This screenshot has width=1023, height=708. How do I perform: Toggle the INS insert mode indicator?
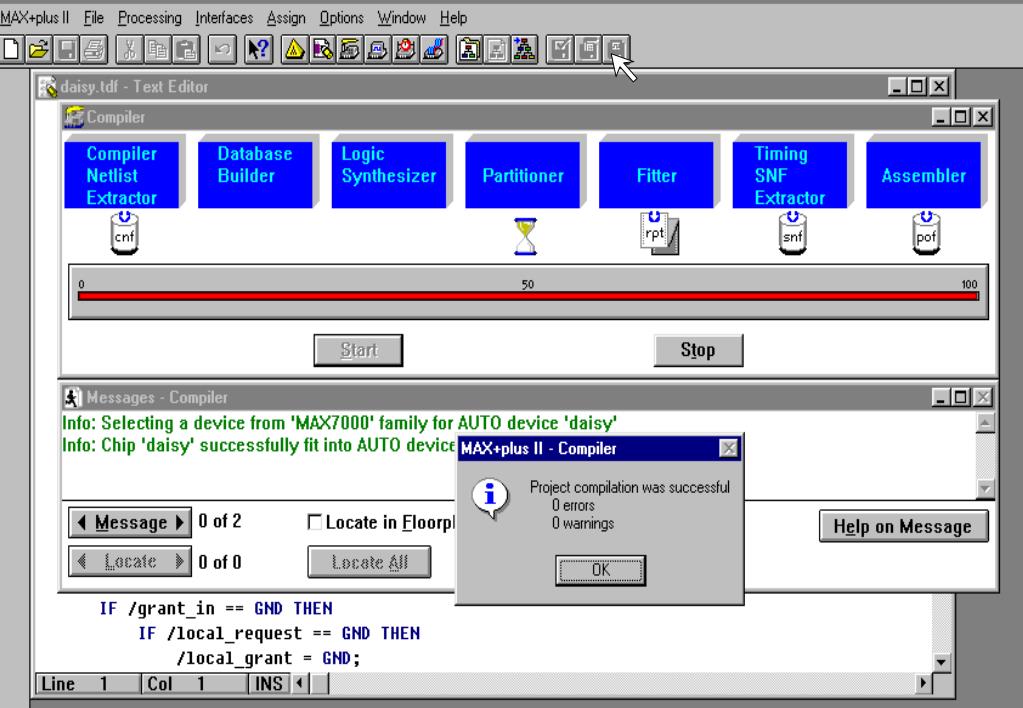pos(268,684)
